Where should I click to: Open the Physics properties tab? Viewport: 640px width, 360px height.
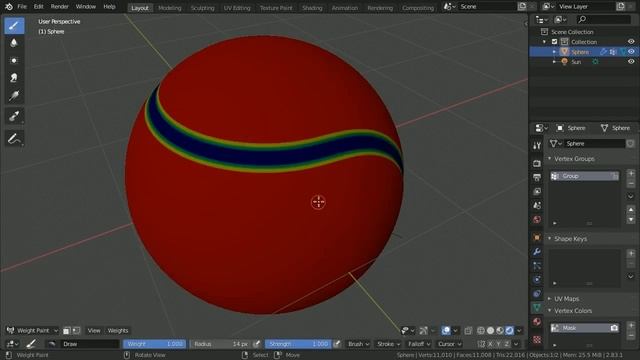tap(537, 280)
